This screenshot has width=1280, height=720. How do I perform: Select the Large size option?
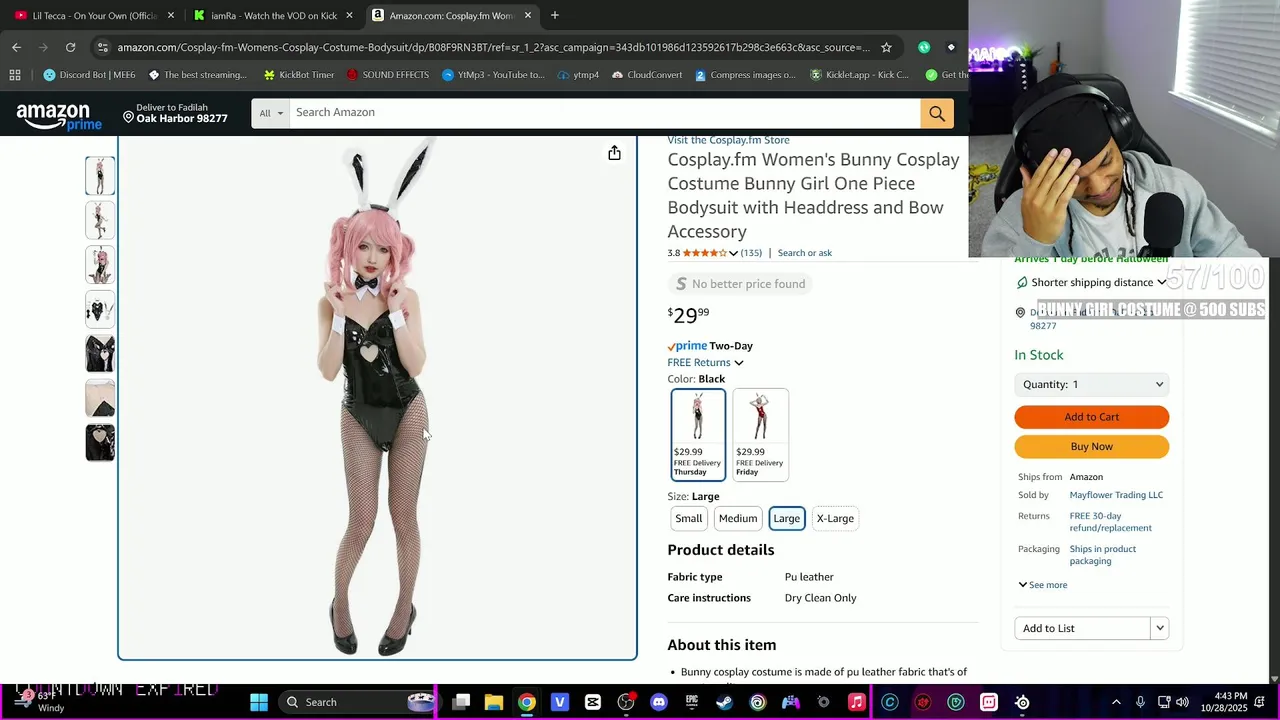pos(786,518)
